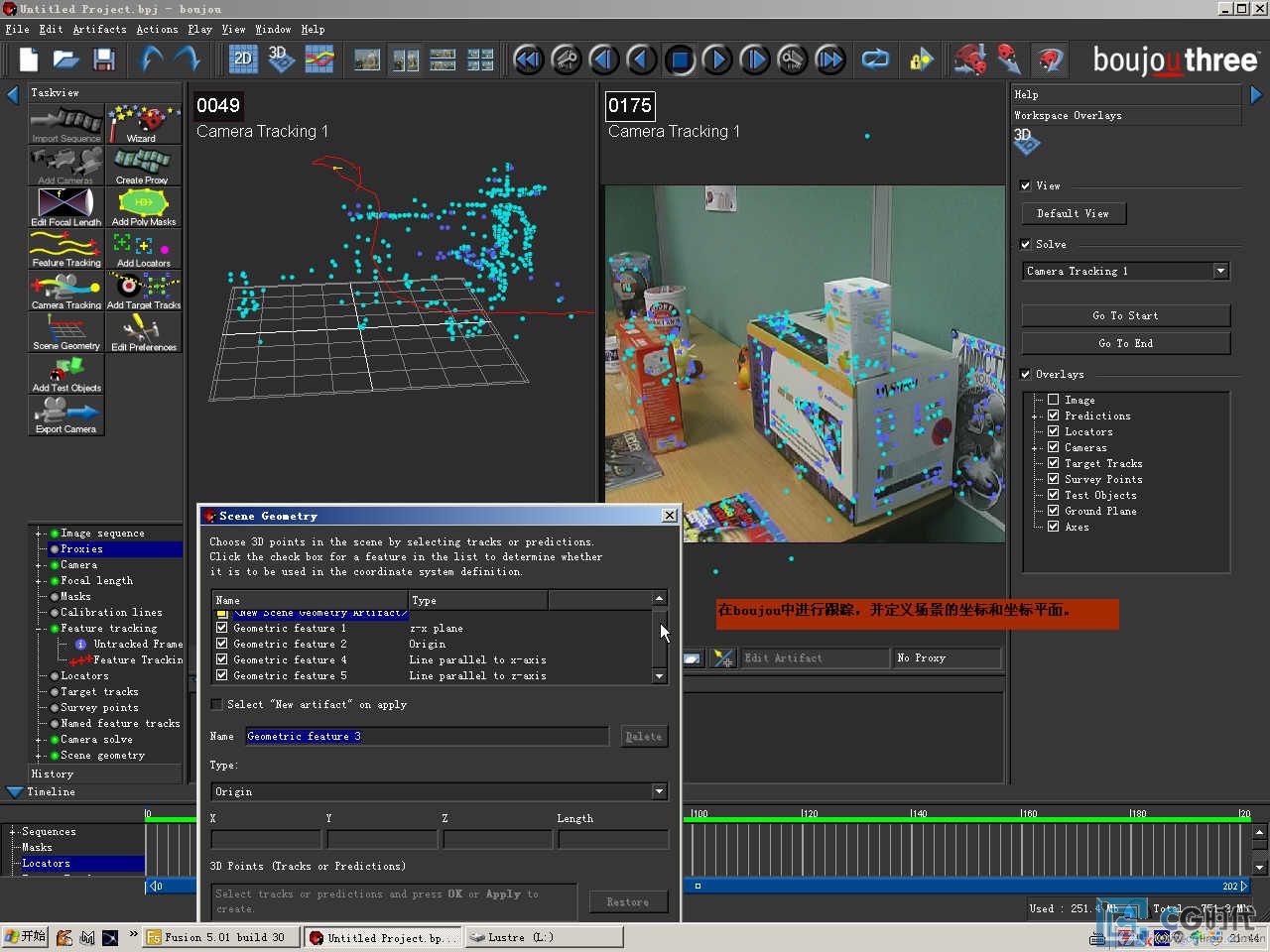Expand the Scene geometry tree node
The height and width of the screenshot is (952, 1270).
[x=39, y=756]
